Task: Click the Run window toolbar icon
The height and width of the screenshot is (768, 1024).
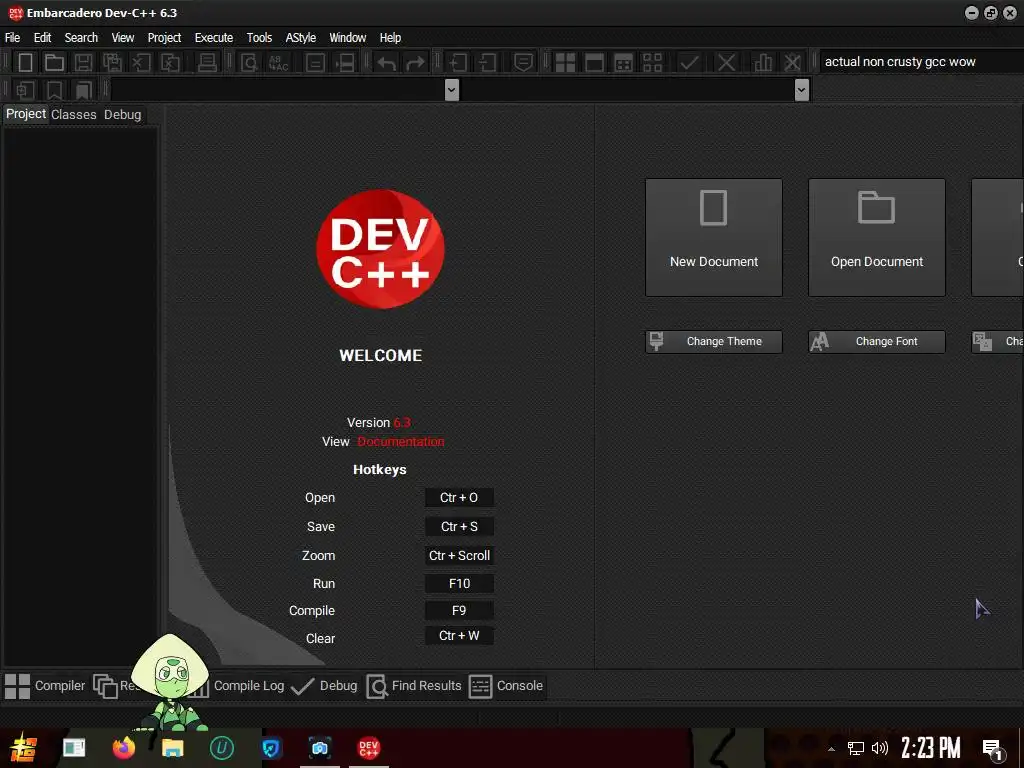Action: [x=594, y=63]
